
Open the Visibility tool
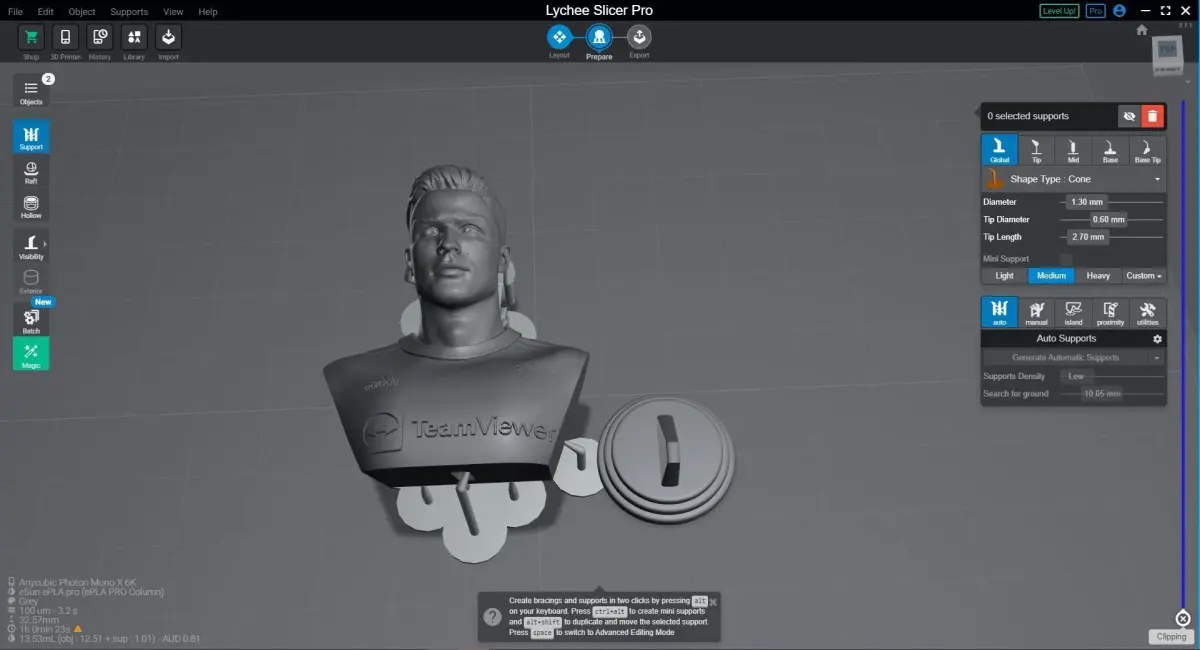coord(31,246)
